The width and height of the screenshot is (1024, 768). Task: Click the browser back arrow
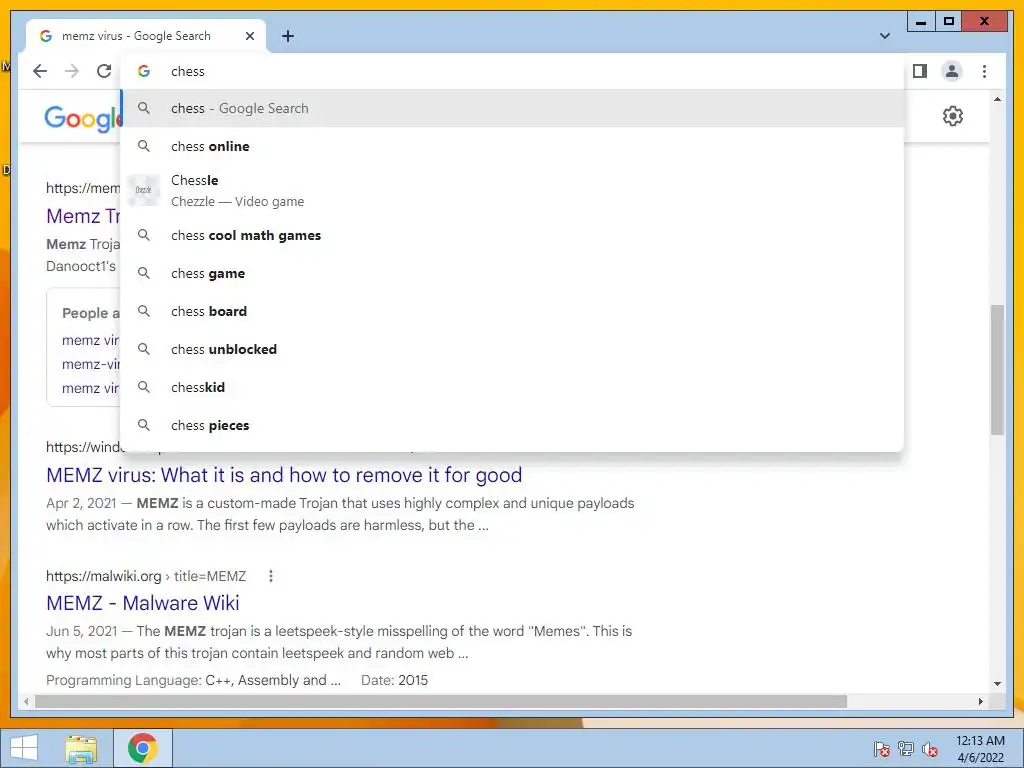point(40,71)
